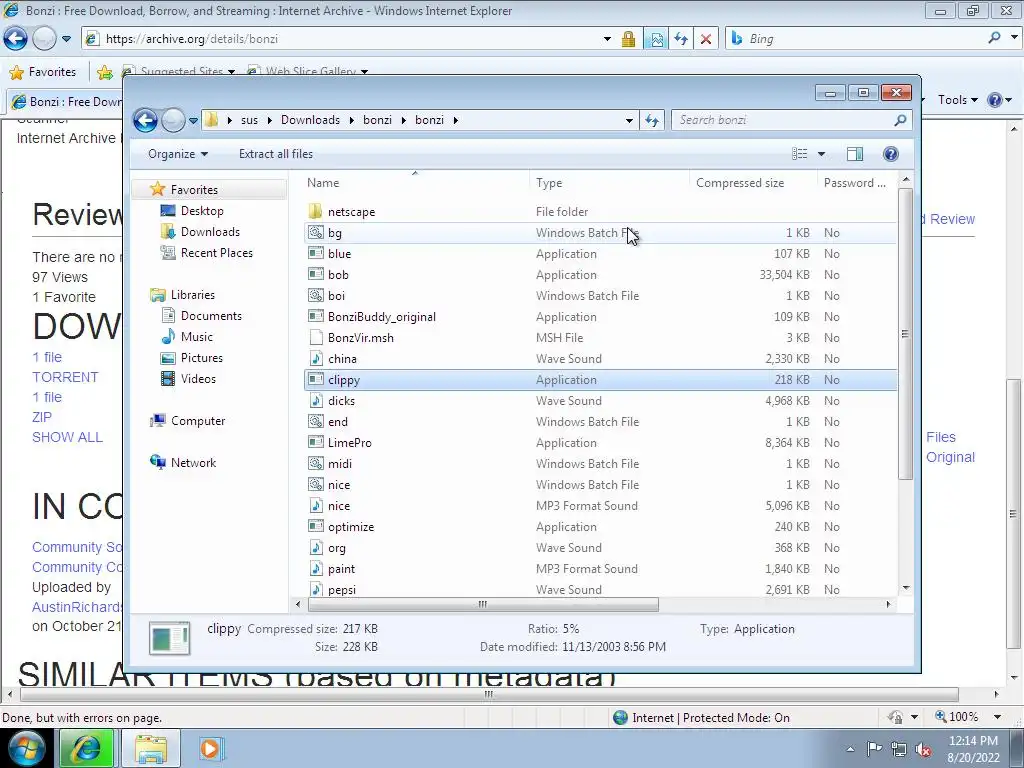Select the BonzVir.msh file icon
Image resolution: width=1024 pixels, height=768 pixels.
tap(315, 338)
